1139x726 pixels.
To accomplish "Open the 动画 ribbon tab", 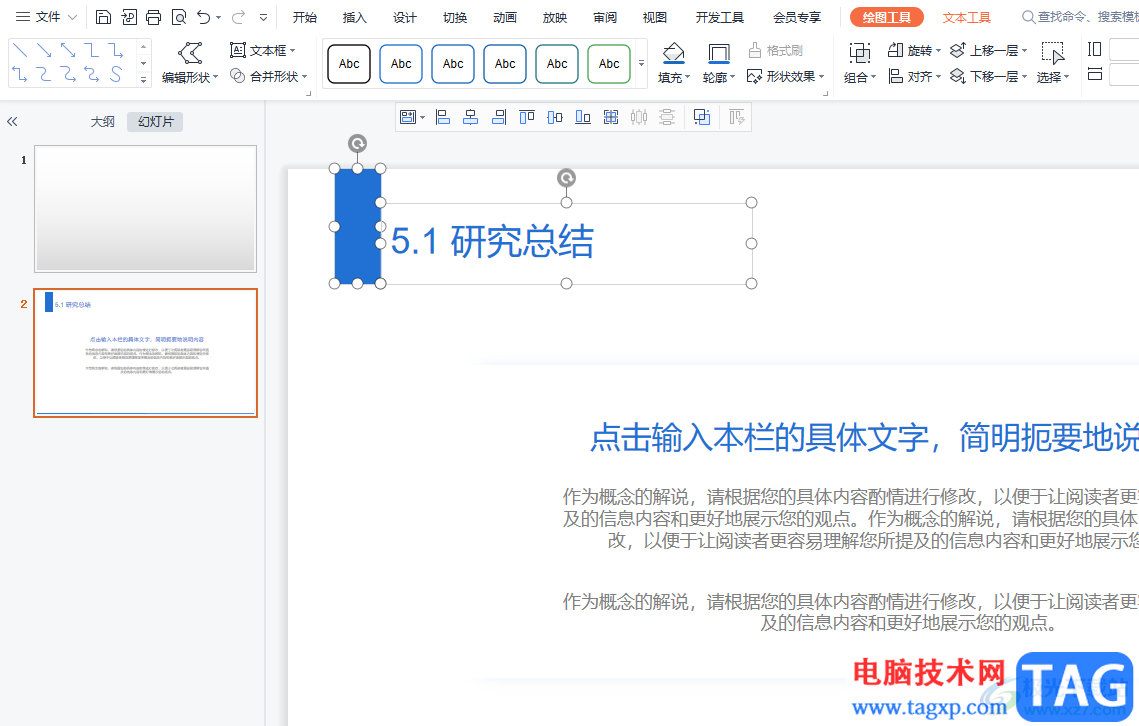I will (x=505, y=17).
